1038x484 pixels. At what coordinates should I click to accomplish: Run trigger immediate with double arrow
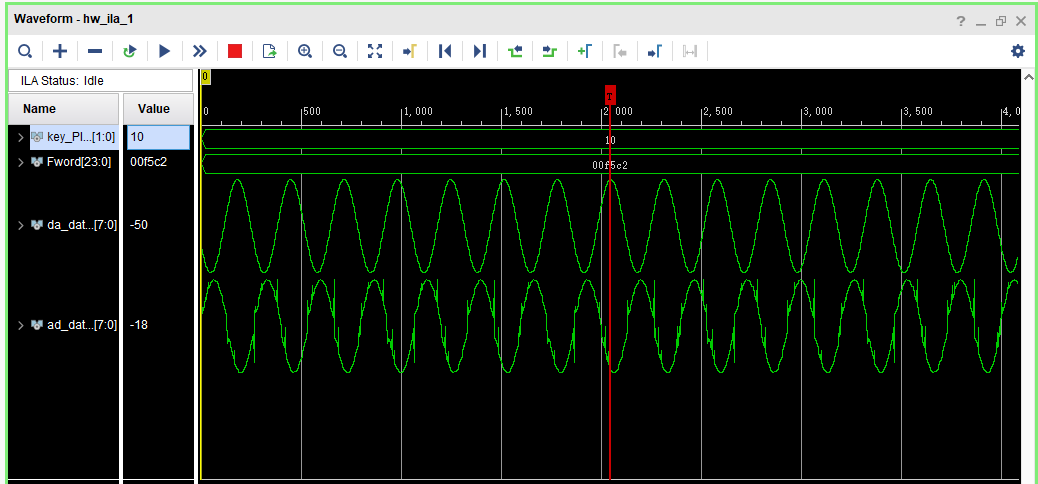coord(199,51)
